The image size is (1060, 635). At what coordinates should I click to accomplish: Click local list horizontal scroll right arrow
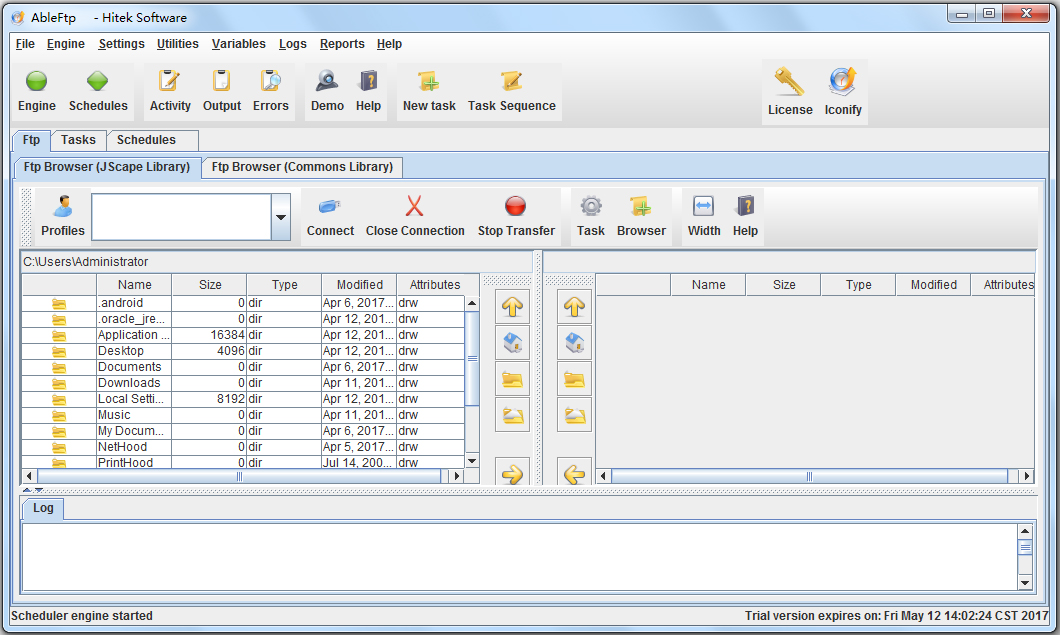[x=458, y=476]
